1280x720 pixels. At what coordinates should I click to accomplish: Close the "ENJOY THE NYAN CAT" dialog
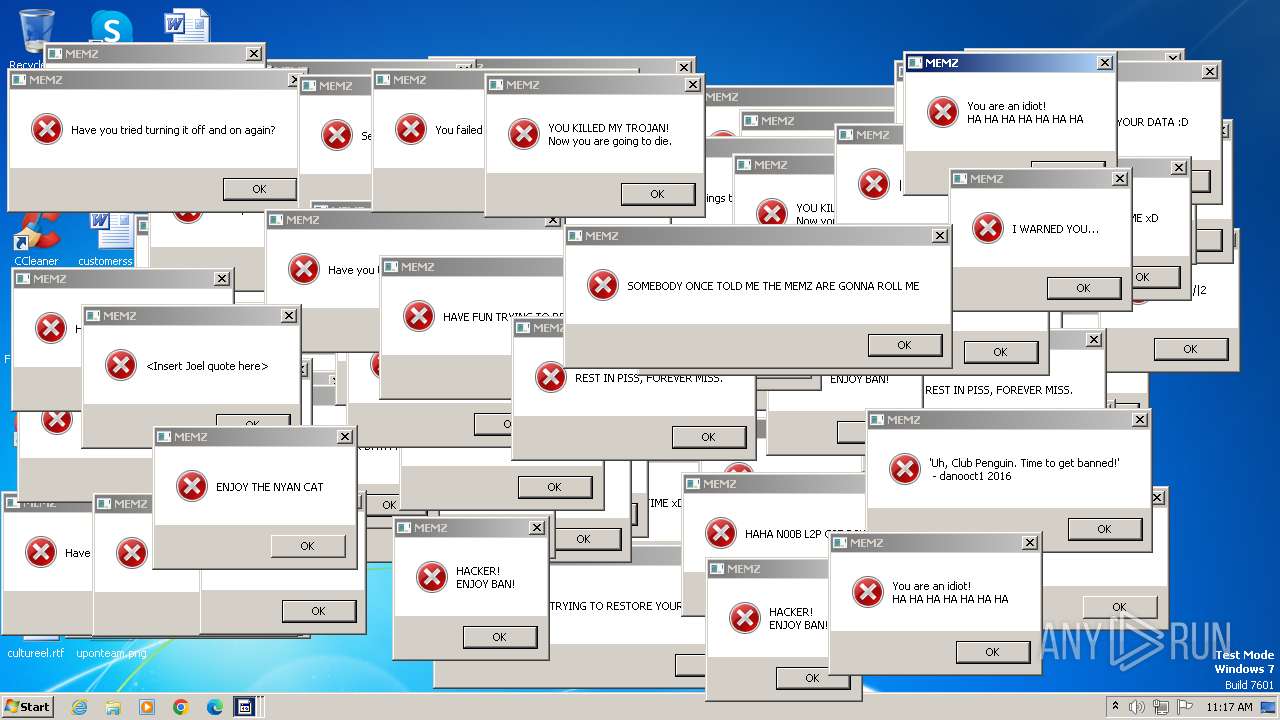click(x=344, y=437)
